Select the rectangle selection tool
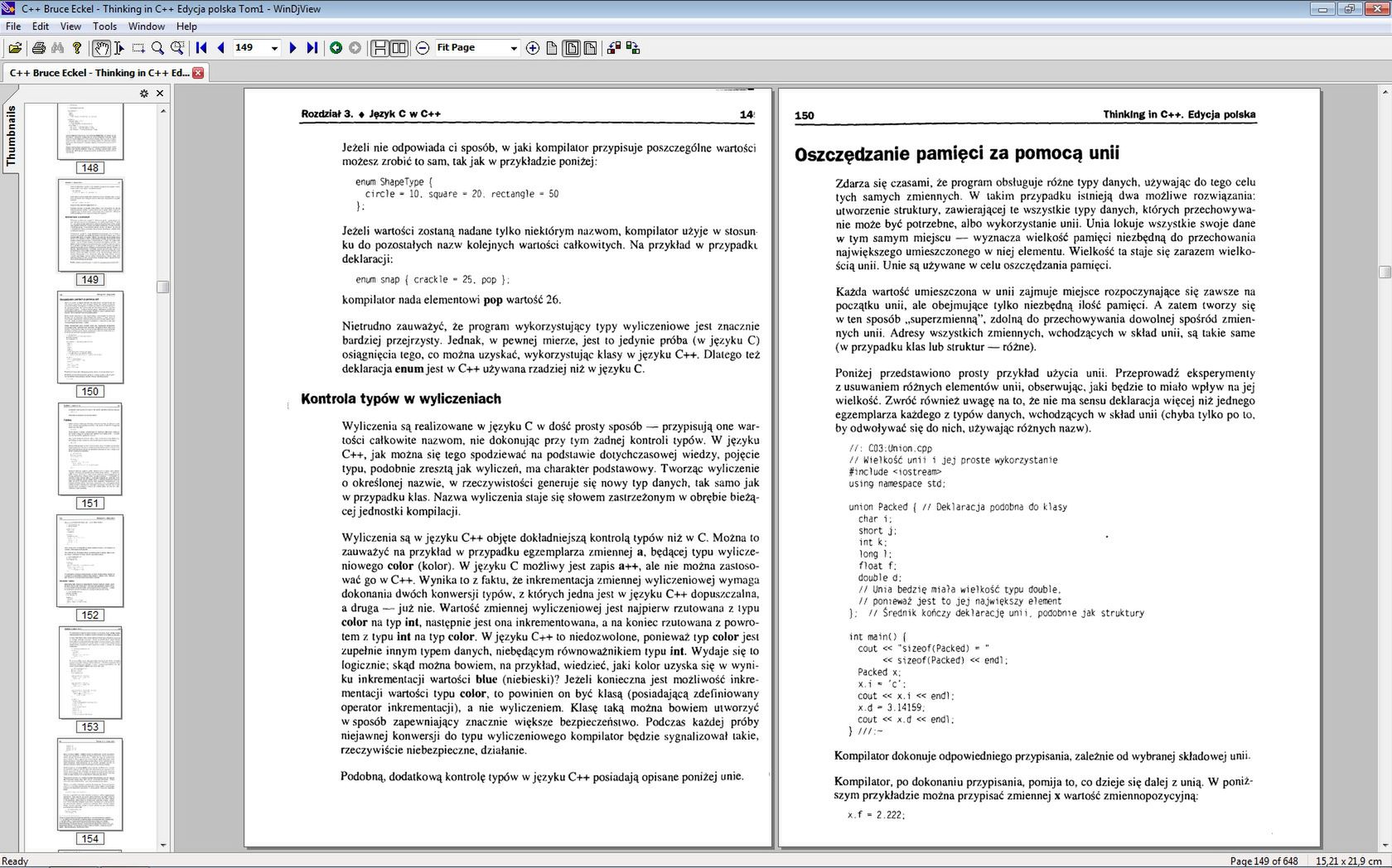The height and width of the screenshot is (868, 1392). pyautogui.click(x=138, y=48)
